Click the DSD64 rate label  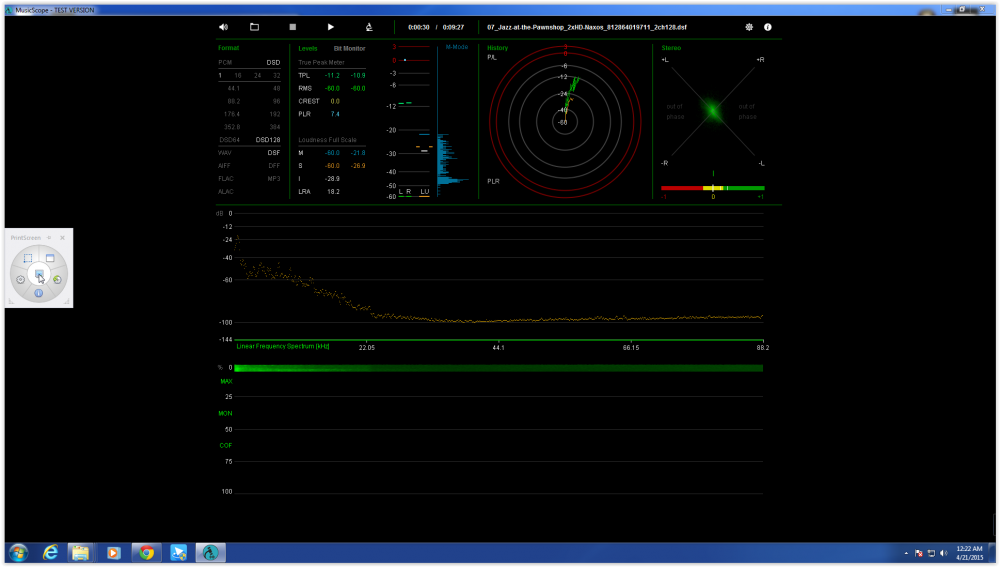click(x=230, y=140)
